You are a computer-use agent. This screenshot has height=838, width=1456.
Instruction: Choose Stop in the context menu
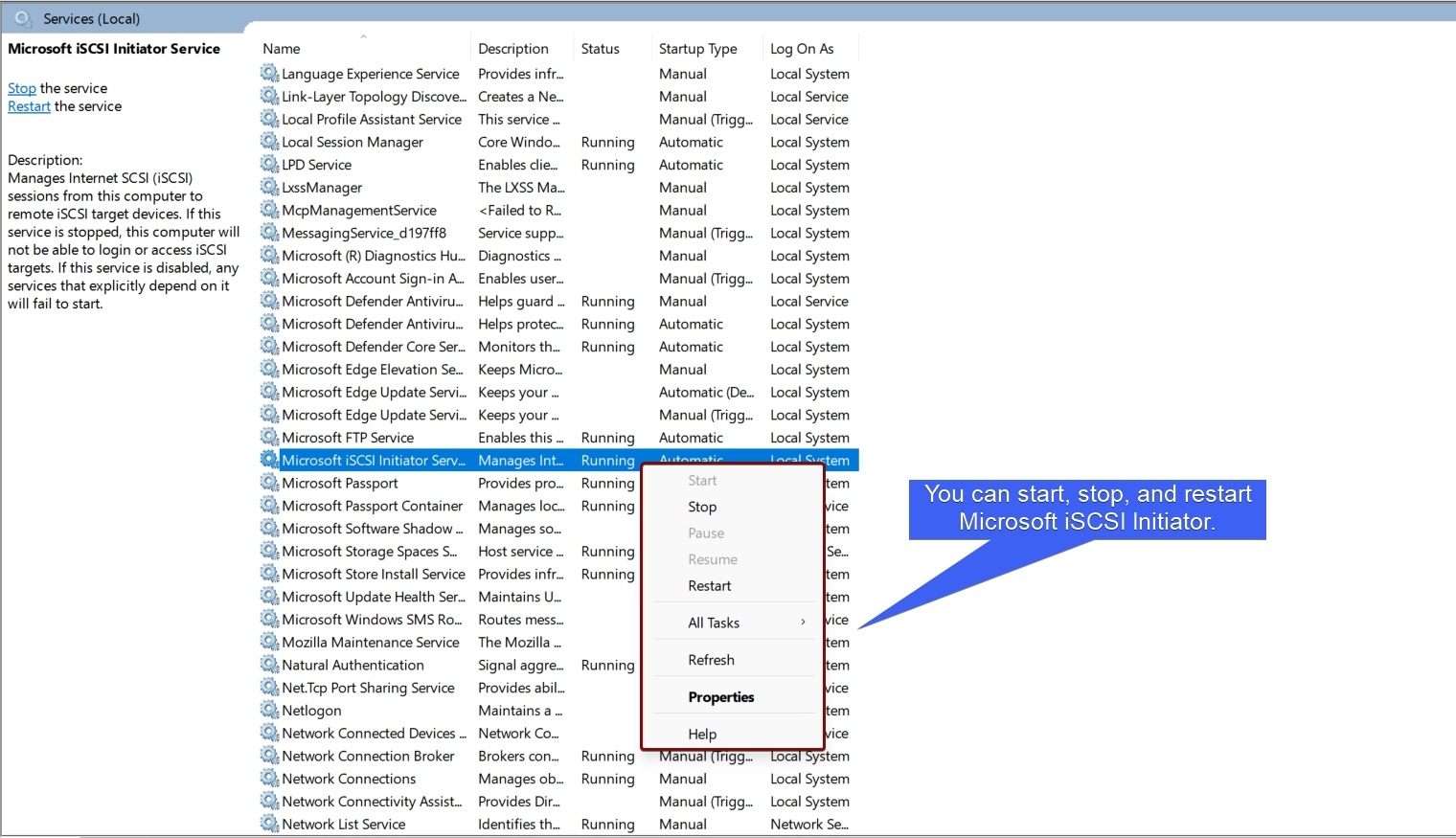(x=702, y=507)
